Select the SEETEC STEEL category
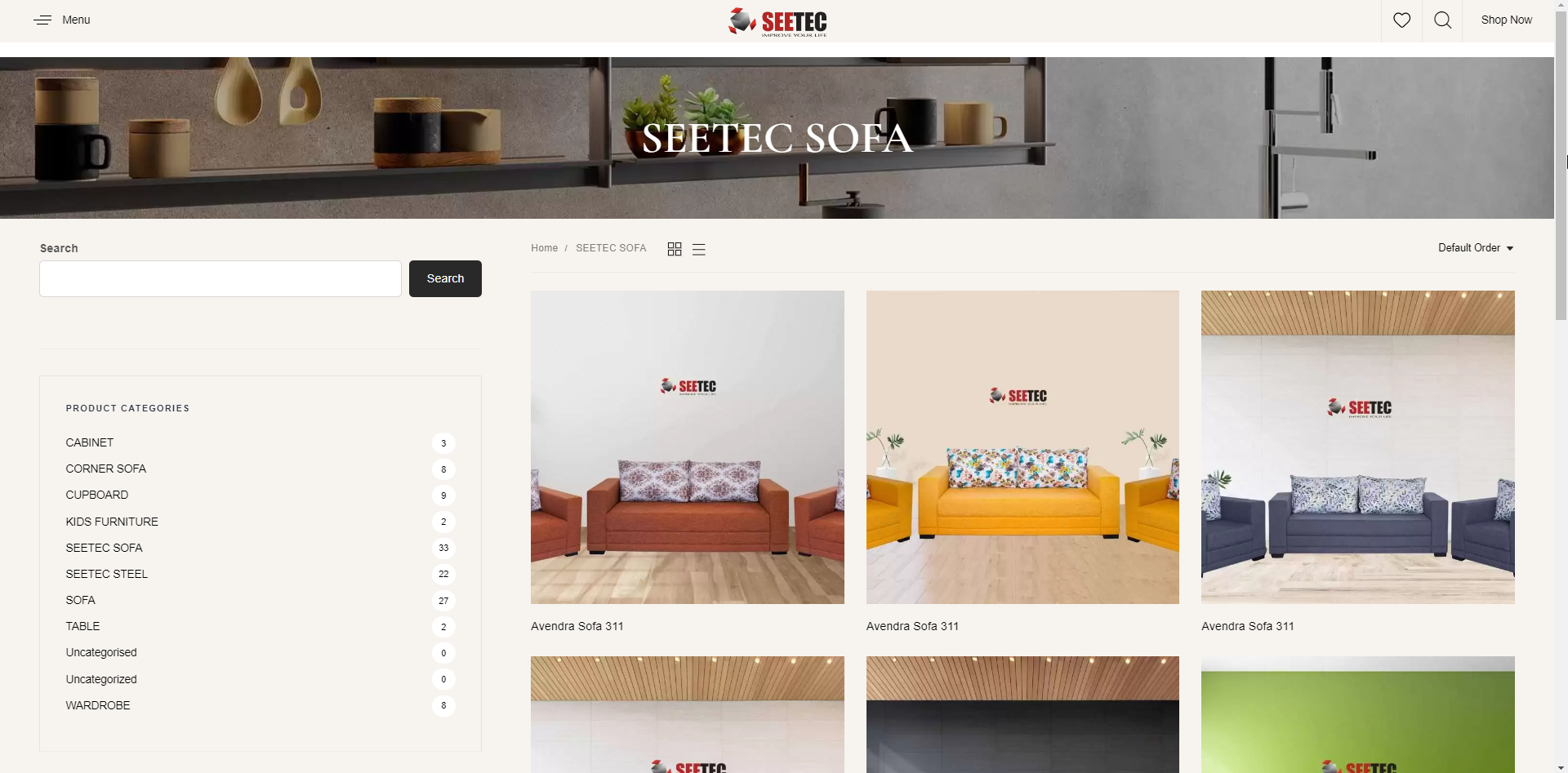1568x773 pixels. pos(107,574)
